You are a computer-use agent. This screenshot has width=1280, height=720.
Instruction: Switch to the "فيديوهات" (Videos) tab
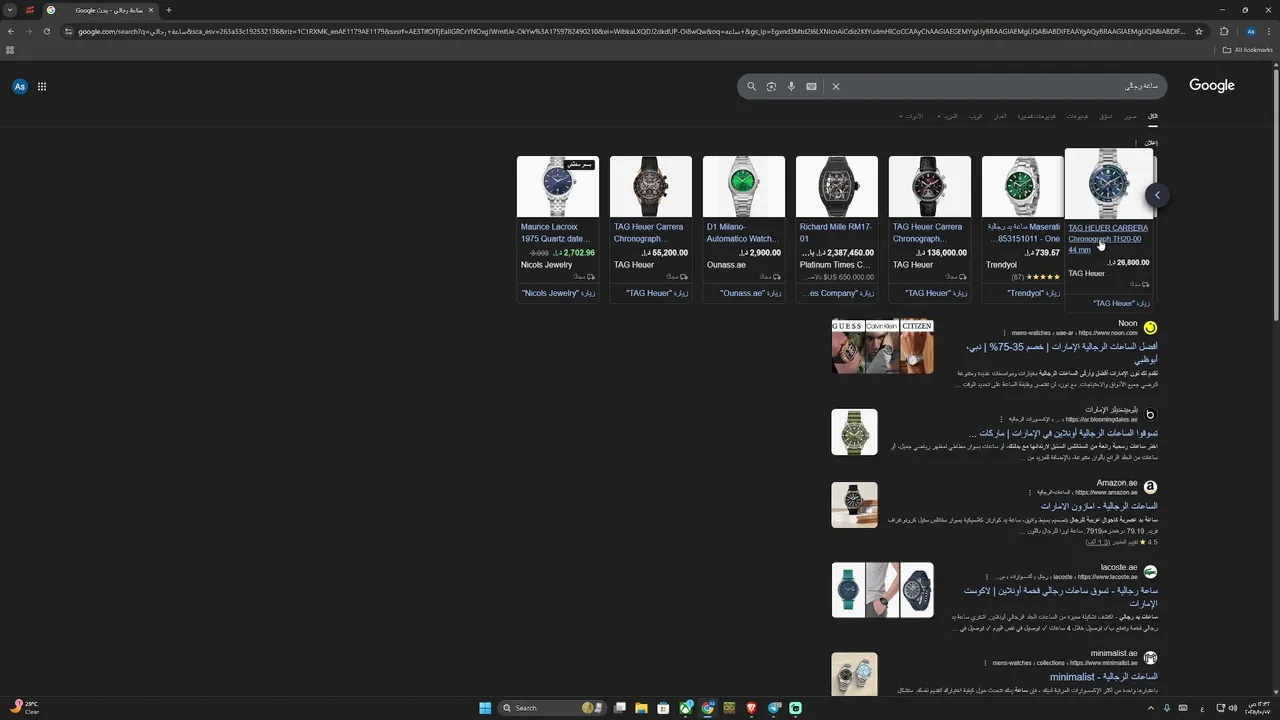(x=1077, y=116)
